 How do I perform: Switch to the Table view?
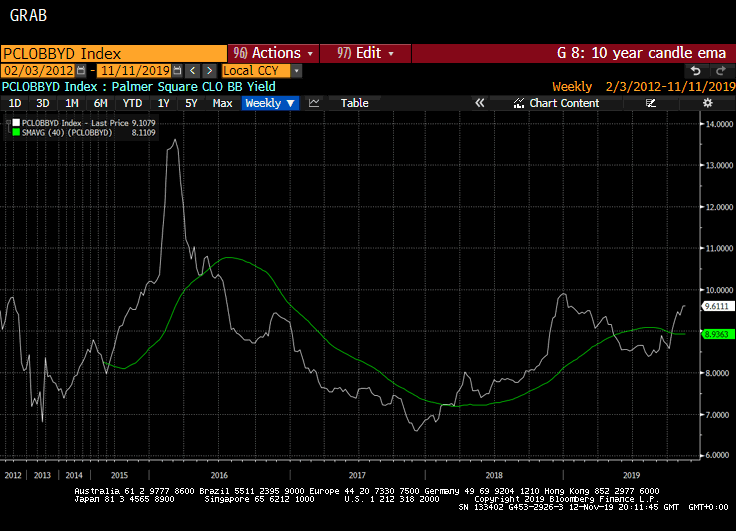click(354, 103)
